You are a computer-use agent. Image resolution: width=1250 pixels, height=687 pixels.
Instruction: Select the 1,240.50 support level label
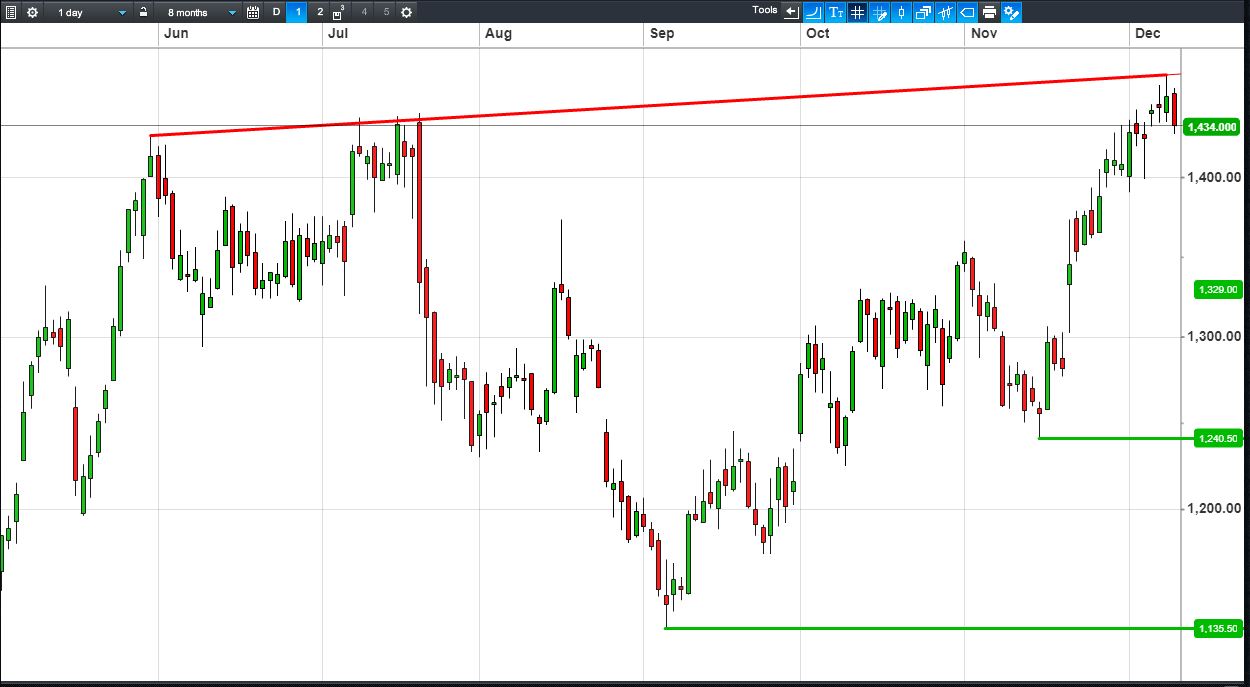[1218, 438]
